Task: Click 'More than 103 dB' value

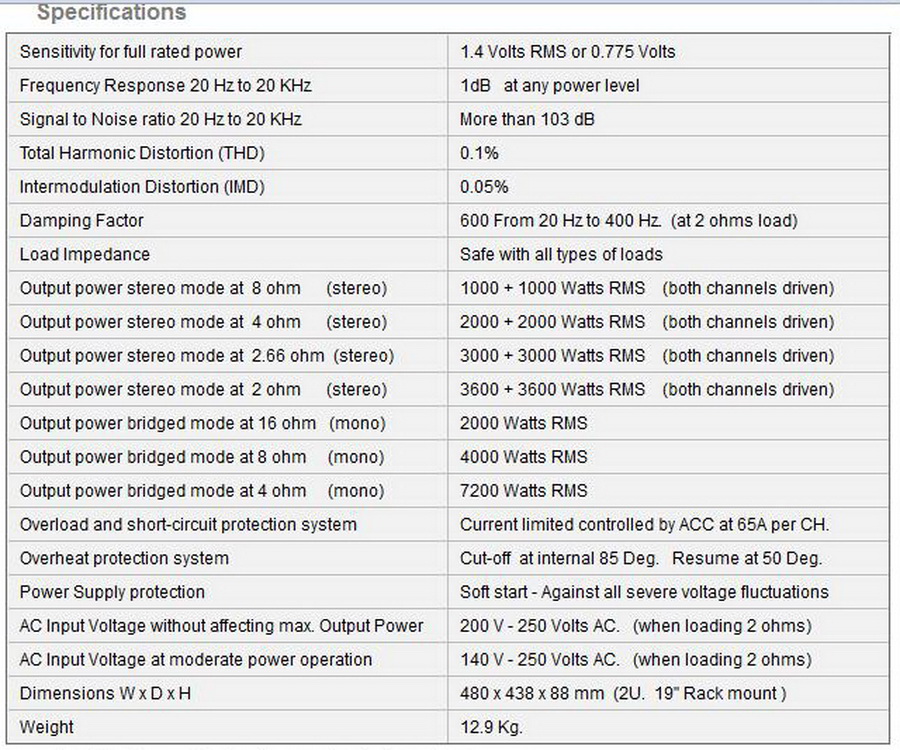Action: click(x=527, y=119)
